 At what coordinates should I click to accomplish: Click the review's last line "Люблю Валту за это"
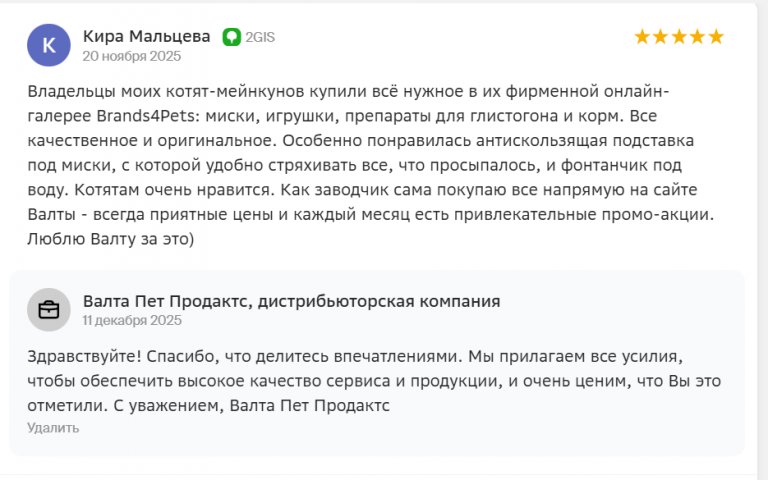tap(110, 238)
